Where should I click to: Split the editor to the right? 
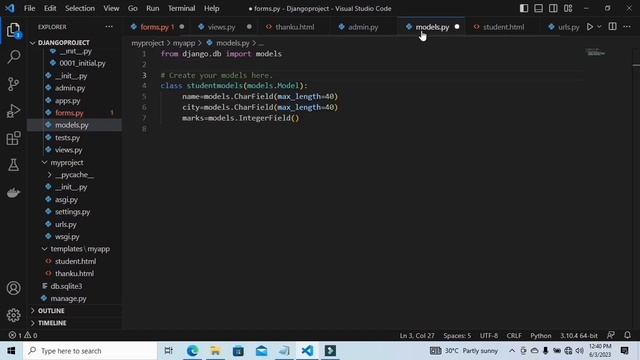[x=612, y=27]
